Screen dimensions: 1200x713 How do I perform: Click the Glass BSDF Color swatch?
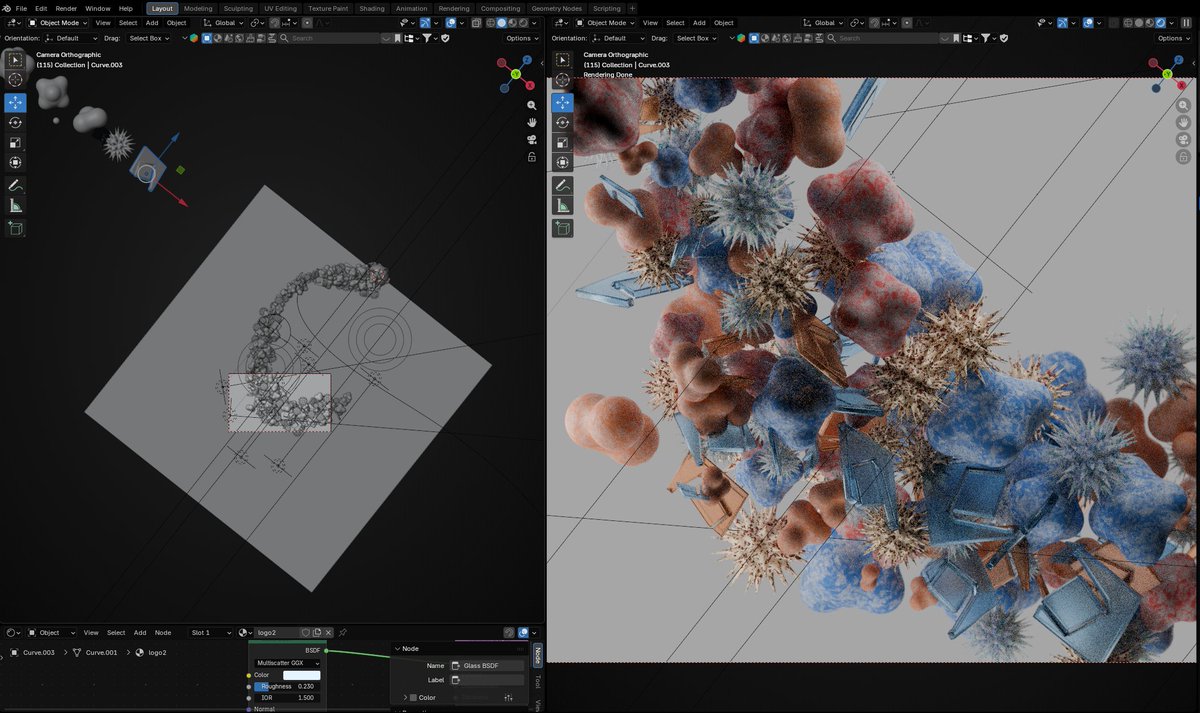[302, 675]
